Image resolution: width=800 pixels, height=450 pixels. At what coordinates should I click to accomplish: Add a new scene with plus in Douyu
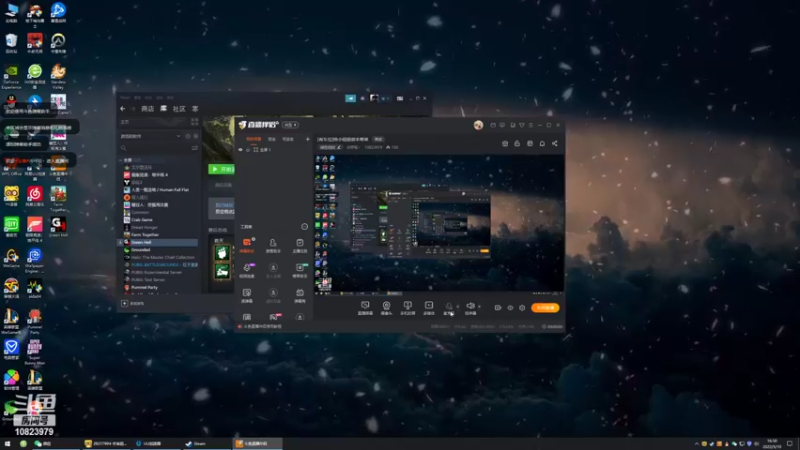point(307,139)
